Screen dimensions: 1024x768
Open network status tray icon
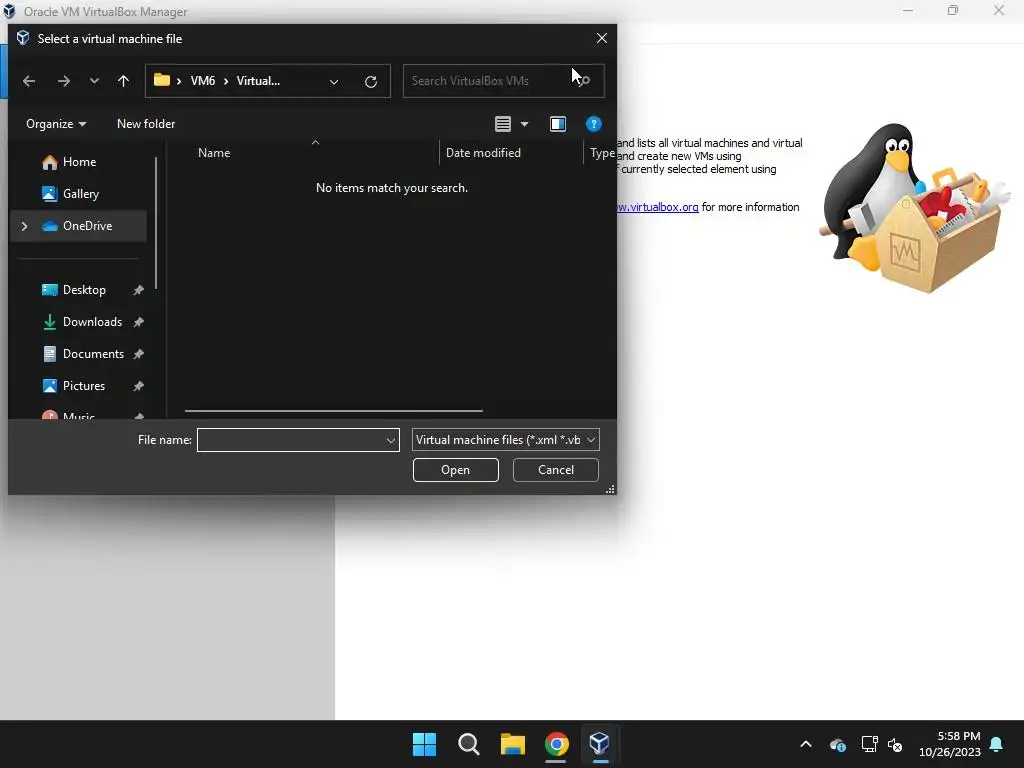point(869,744)
